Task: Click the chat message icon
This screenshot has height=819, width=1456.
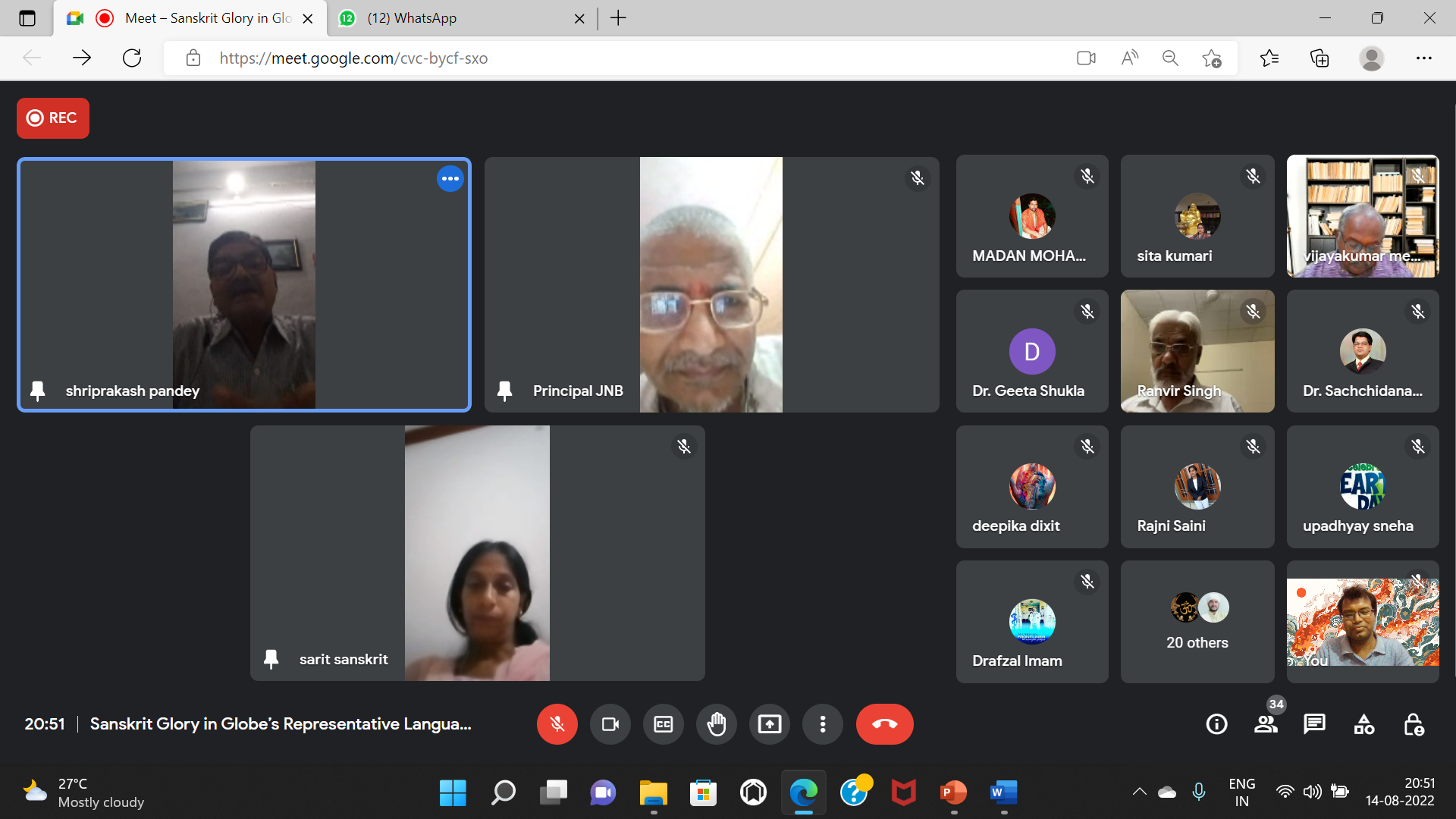Action: pyautogui.click(x=1314, y=724)
